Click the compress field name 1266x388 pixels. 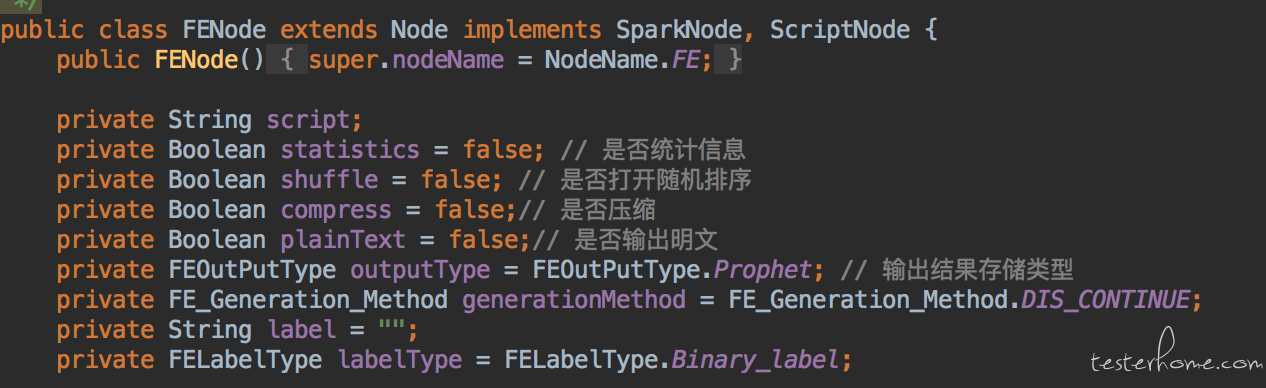pyautogui.click(x=335, y=210)
